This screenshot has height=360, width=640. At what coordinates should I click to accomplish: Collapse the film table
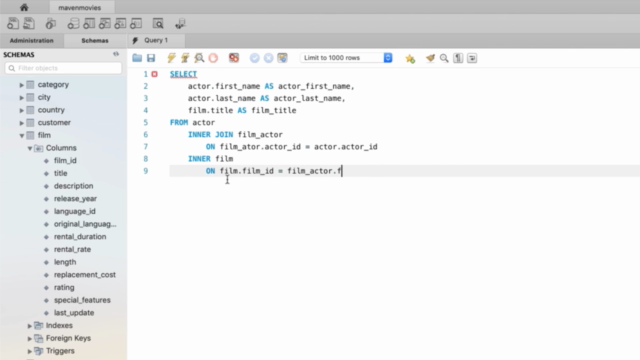point(22,136)
